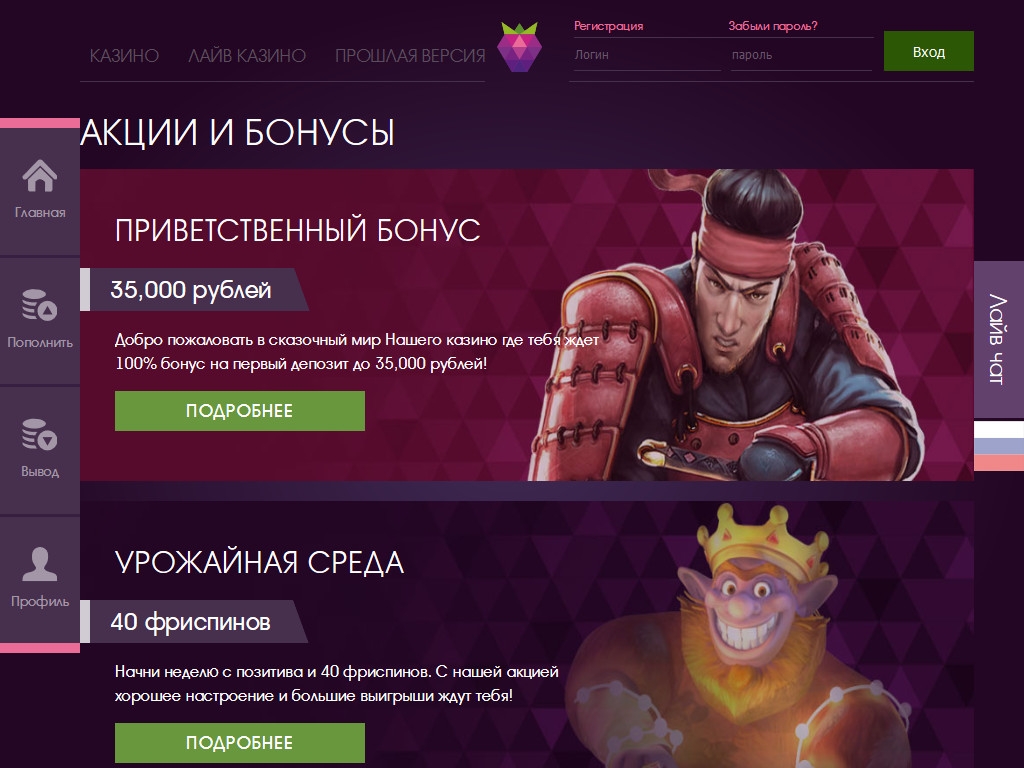The image size is (1024, 768).
Task: Go to КАЗИНО menu item
Action: click(124, 56)
